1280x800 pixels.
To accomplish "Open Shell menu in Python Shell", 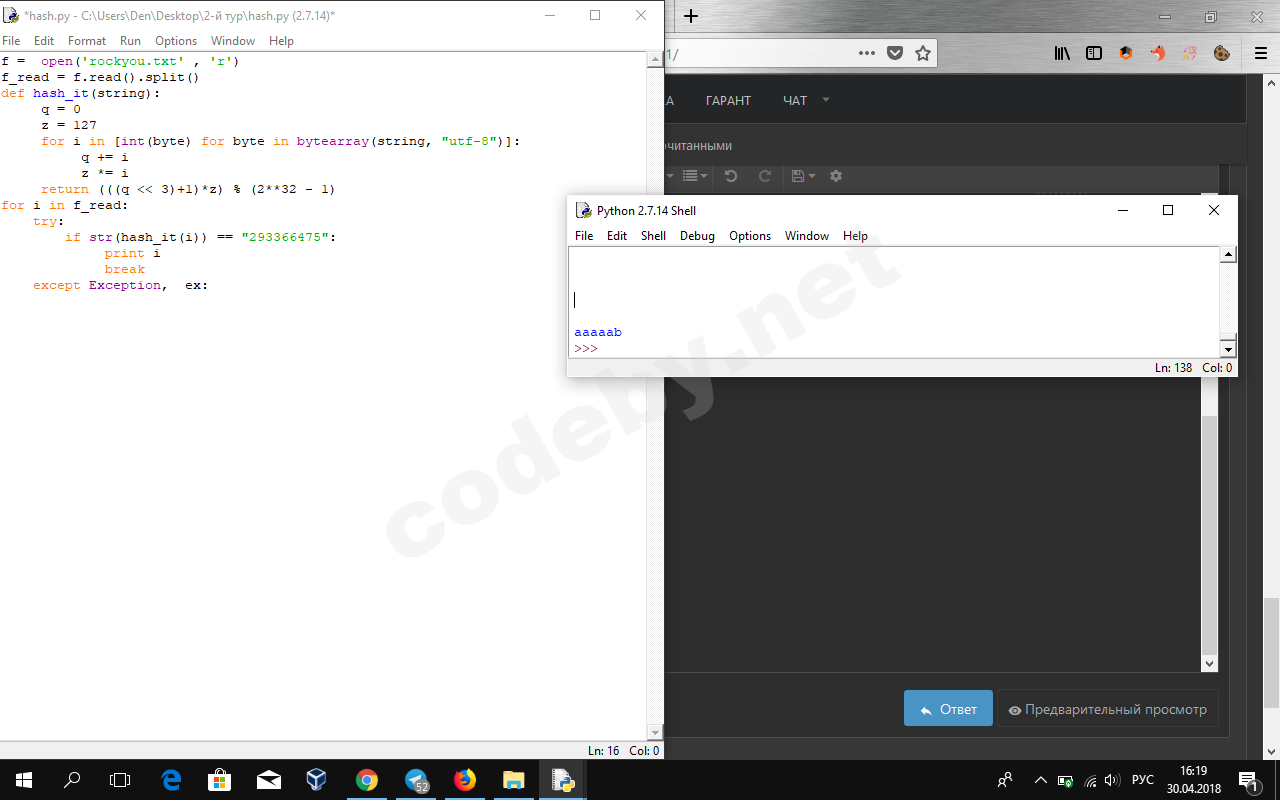I will tap(654, 236).
